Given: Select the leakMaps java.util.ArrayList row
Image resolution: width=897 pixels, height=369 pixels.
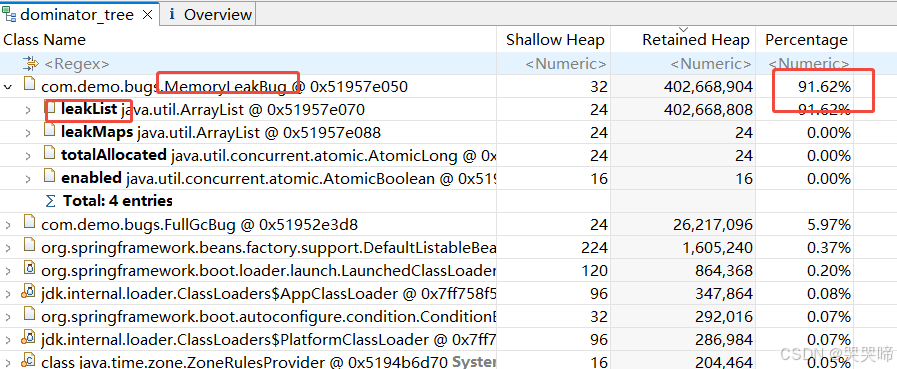Looking at the screenshot, I should pyautogui.click(x=221, y=133).
